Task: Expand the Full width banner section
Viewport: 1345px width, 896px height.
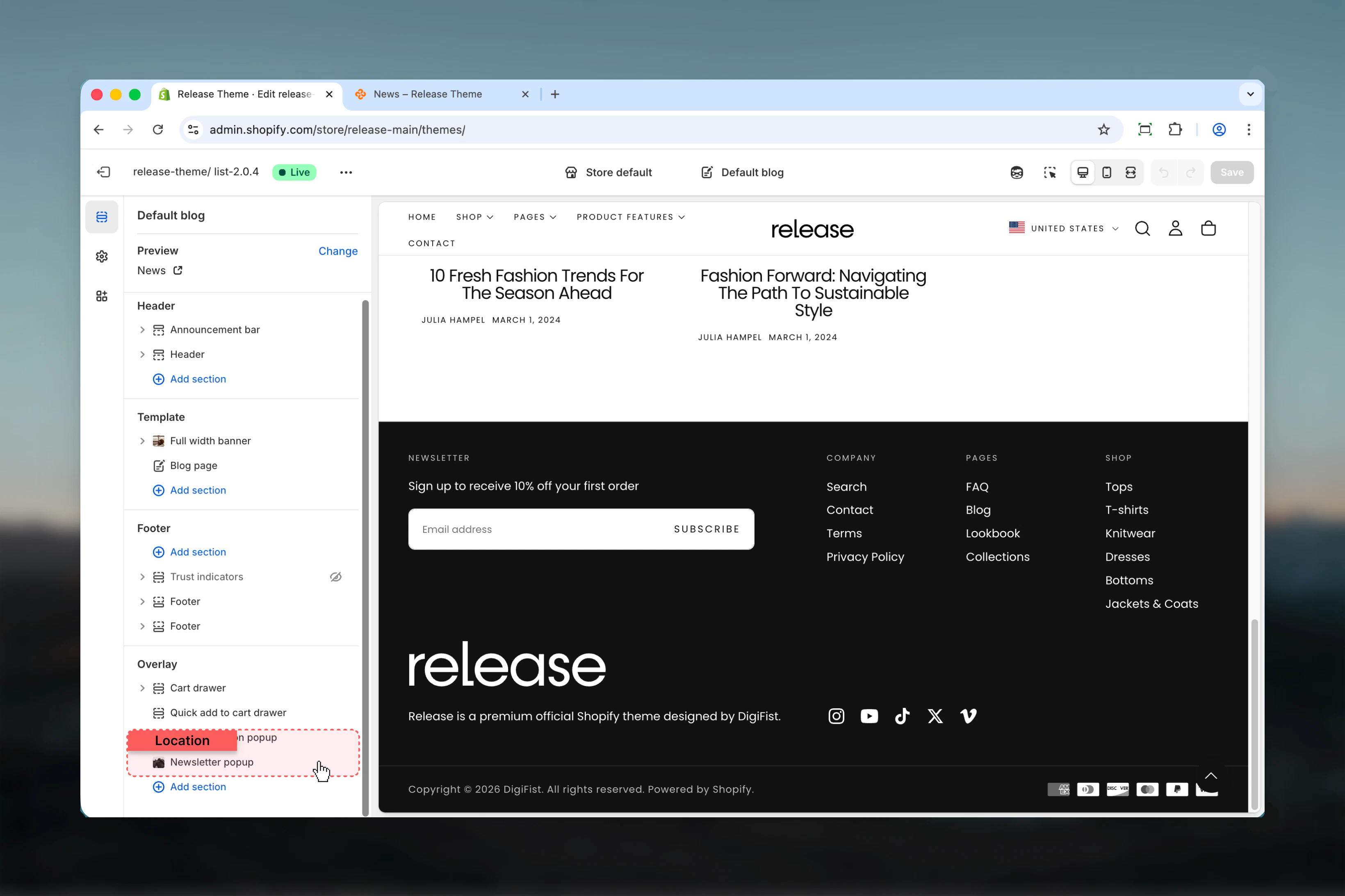Action: [x=142, y=441]
